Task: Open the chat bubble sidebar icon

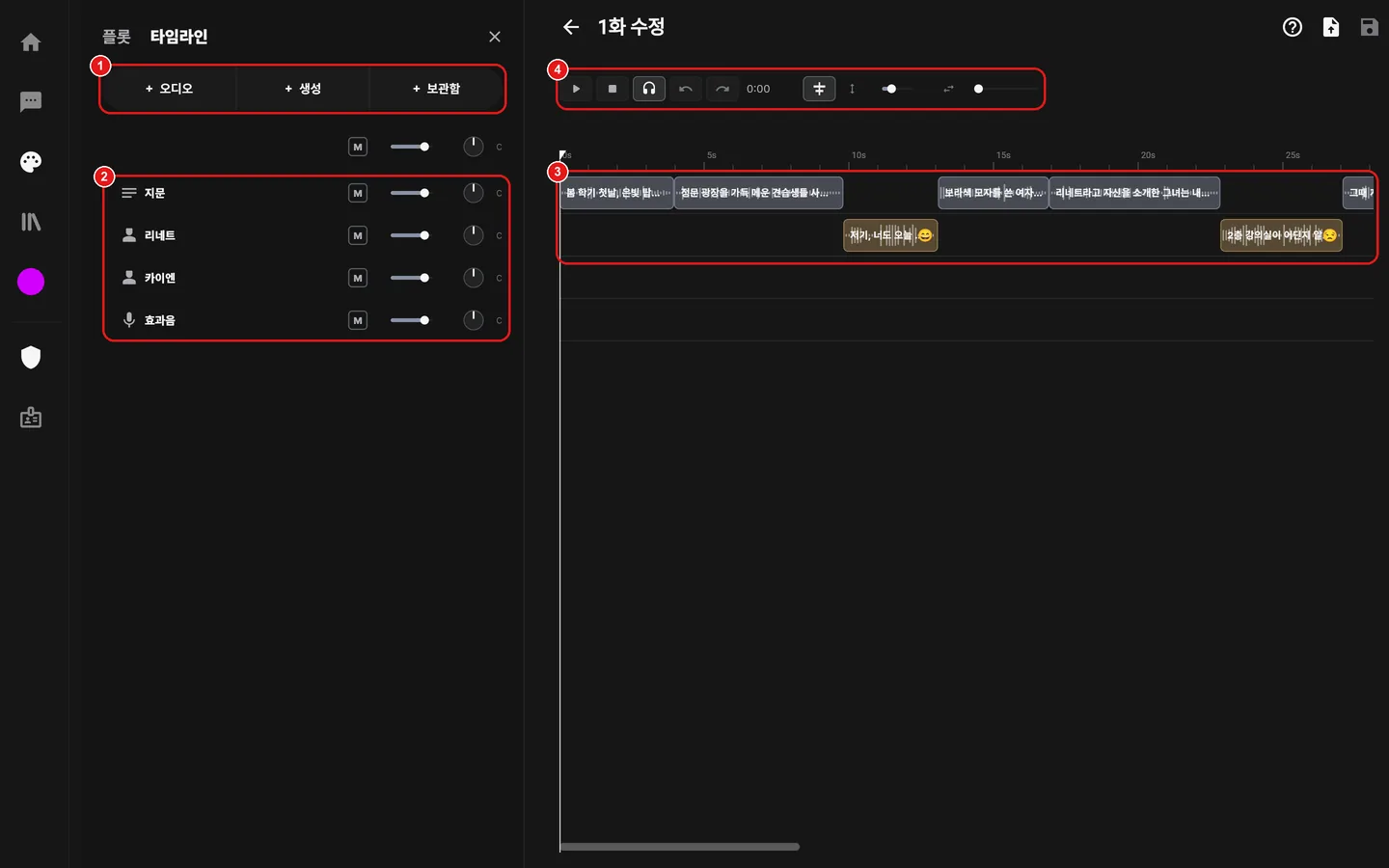Action: (31, 101)
